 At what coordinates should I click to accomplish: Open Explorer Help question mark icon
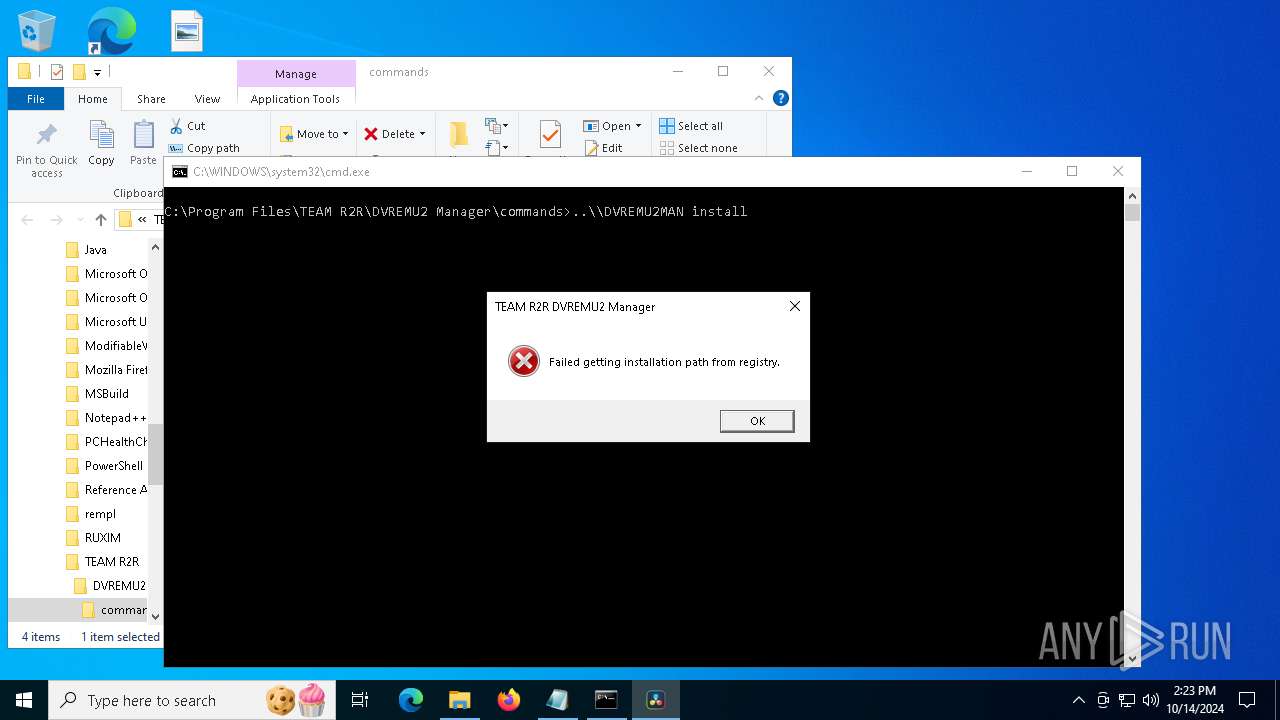point(781,98)
